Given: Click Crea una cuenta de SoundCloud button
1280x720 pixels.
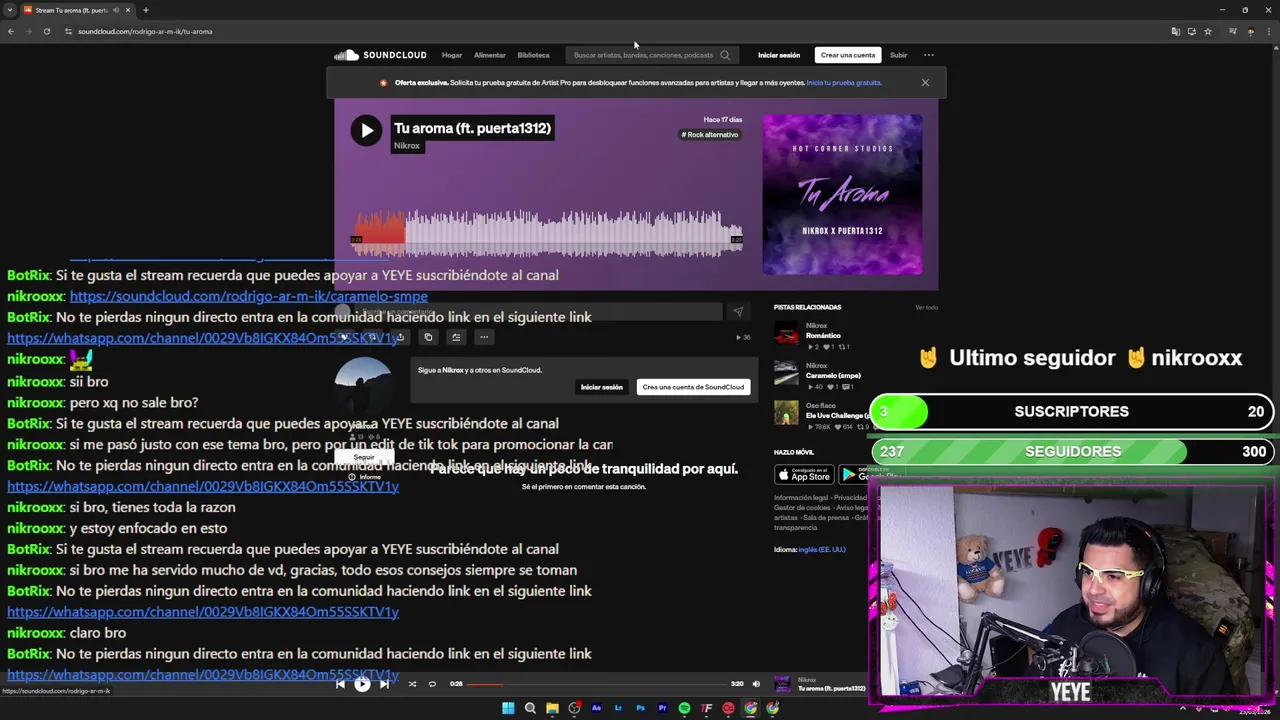Looking at the screenshot, I should click(x=693, y=387).
